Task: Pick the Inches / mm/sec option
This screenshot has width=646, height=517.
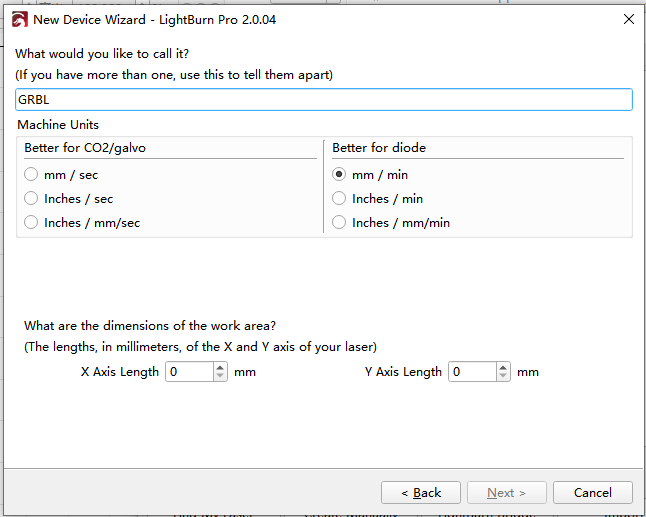Action: tap(31, 222)
